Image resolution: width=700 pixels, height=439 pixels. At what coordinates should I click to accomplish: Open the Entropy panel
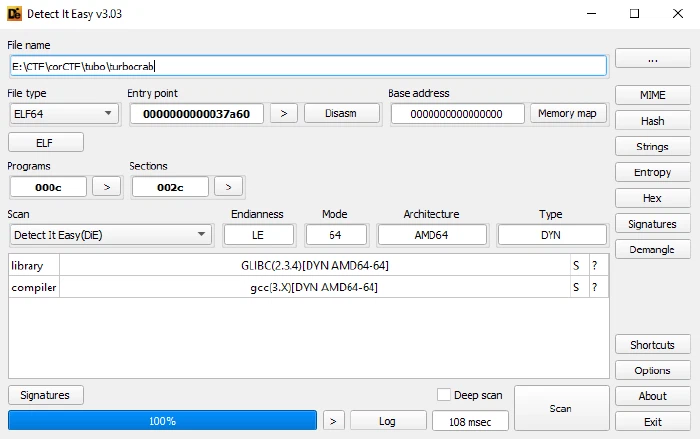(x=652, y=172)
